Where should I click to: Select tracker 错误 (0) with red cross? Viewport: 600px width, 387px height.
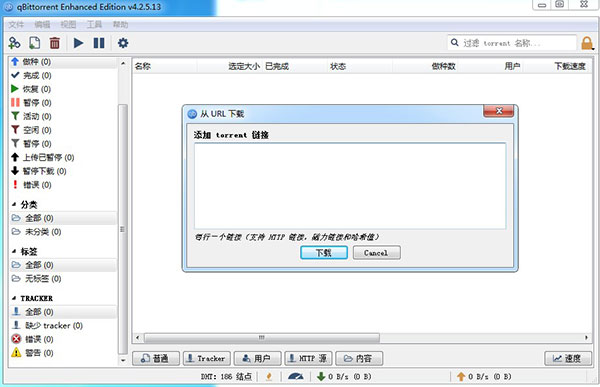[x=63, y=339]
